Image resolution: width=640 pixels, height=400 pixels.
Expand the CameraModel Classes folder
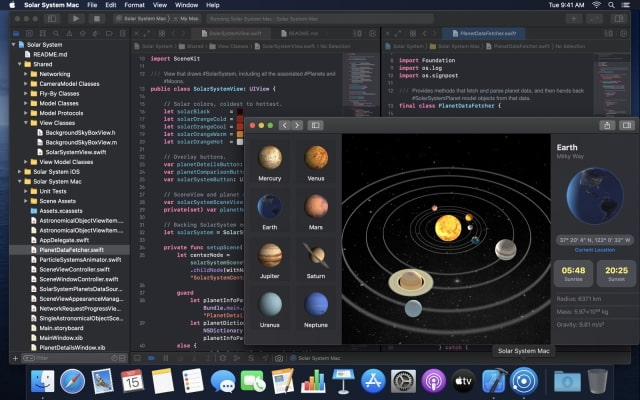26,84
